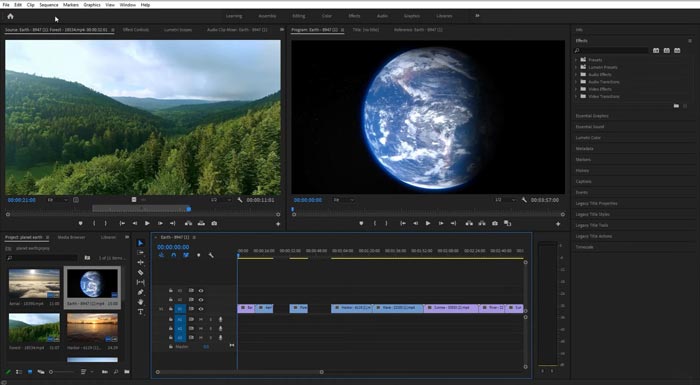
Task: Toggle V3 track output eye
Action: pyautogui.click(x=201, y=291)
